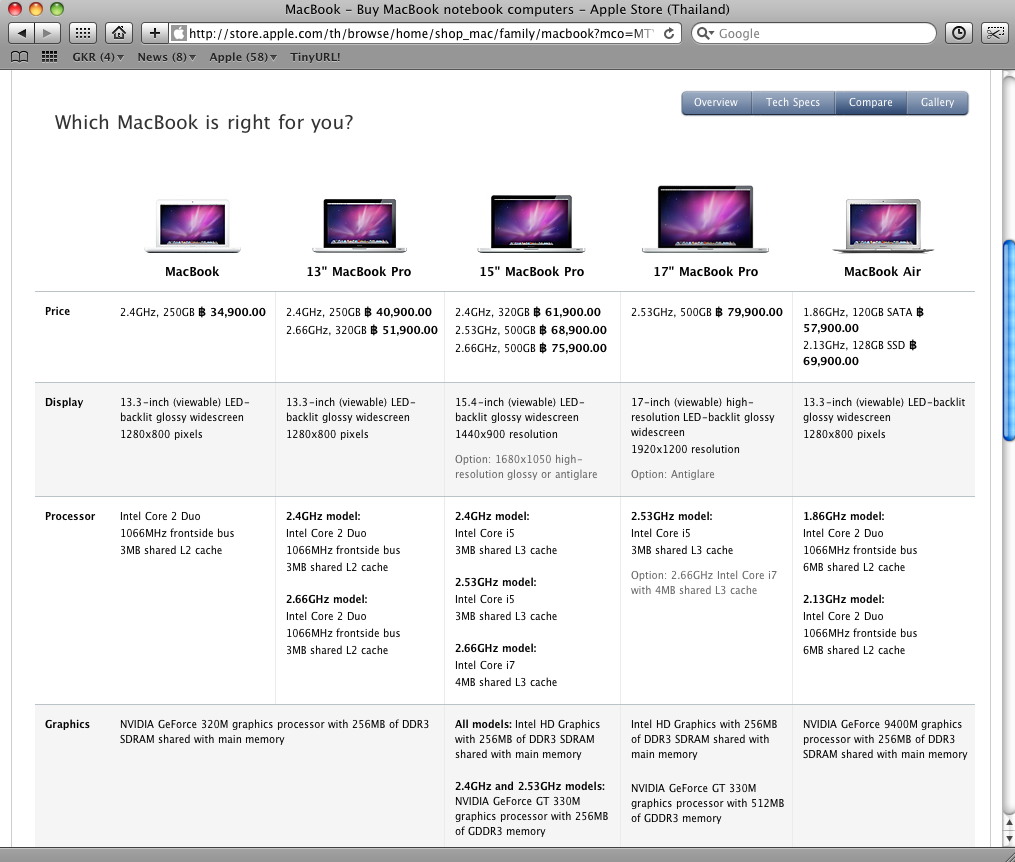The height and width of the screenshot is (862, 1015).
Task: Click the "1.86GHz, 120GB SATA" configuration text
Action: (x=858, y=312)
